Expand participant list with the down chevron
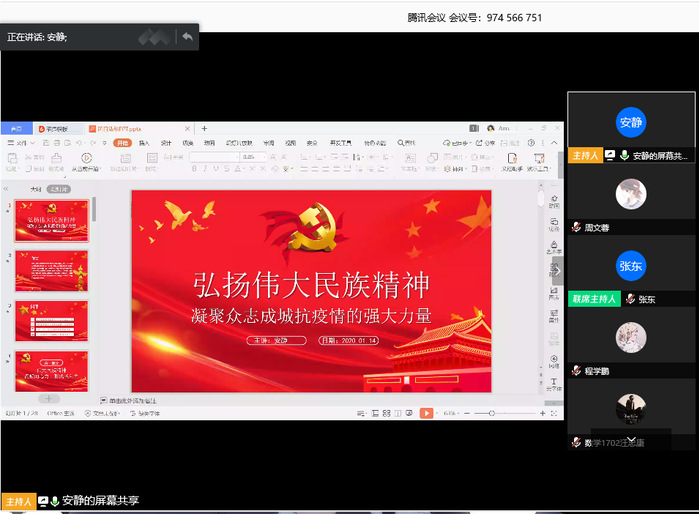This screenshot has height=514, width=699. click(x=630, y=438)
